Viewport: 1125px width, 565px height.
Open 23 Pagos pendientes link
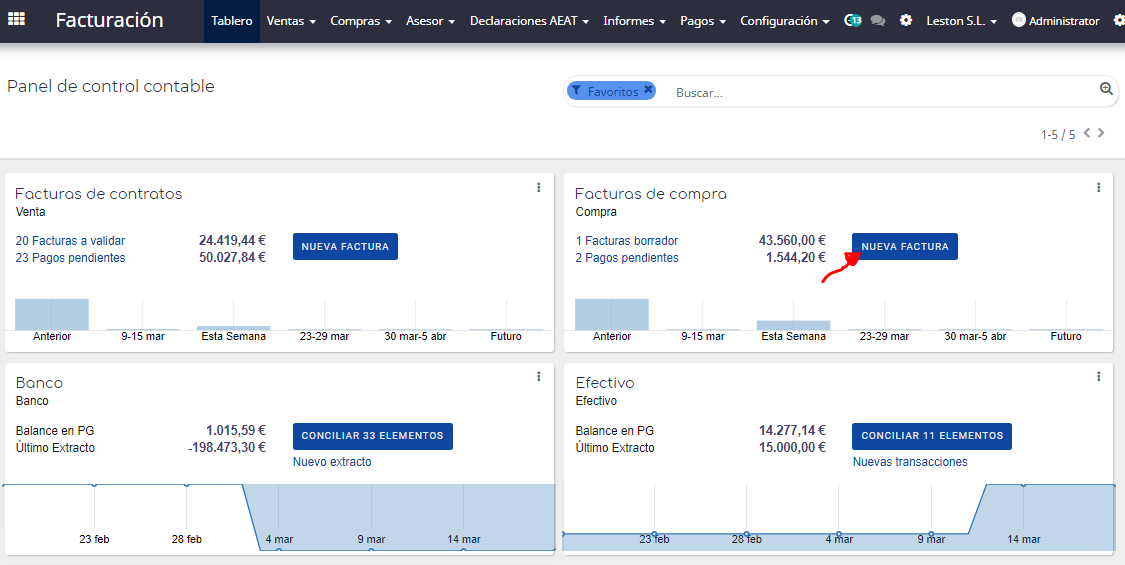70,258
